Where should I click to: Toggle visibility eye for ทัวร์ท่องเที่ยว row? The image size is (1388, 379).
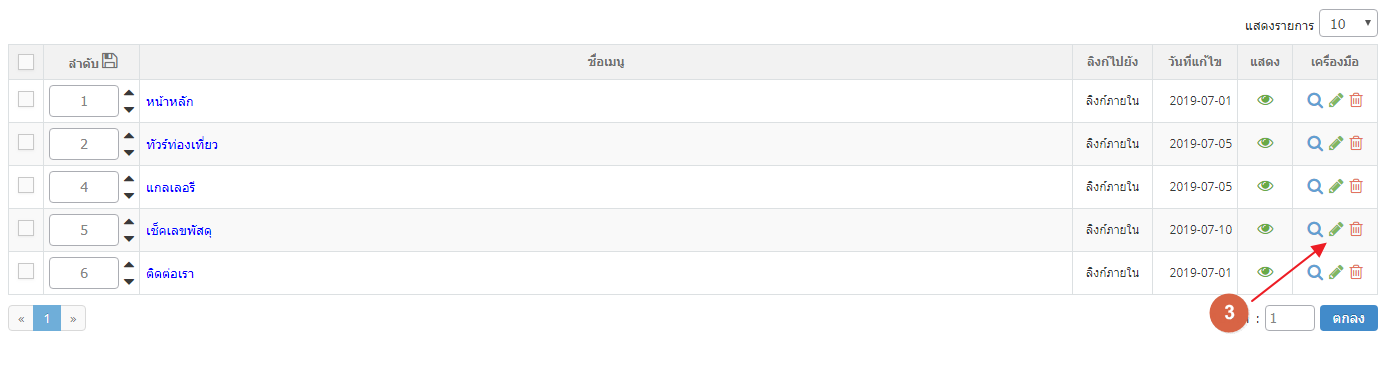1265,143
